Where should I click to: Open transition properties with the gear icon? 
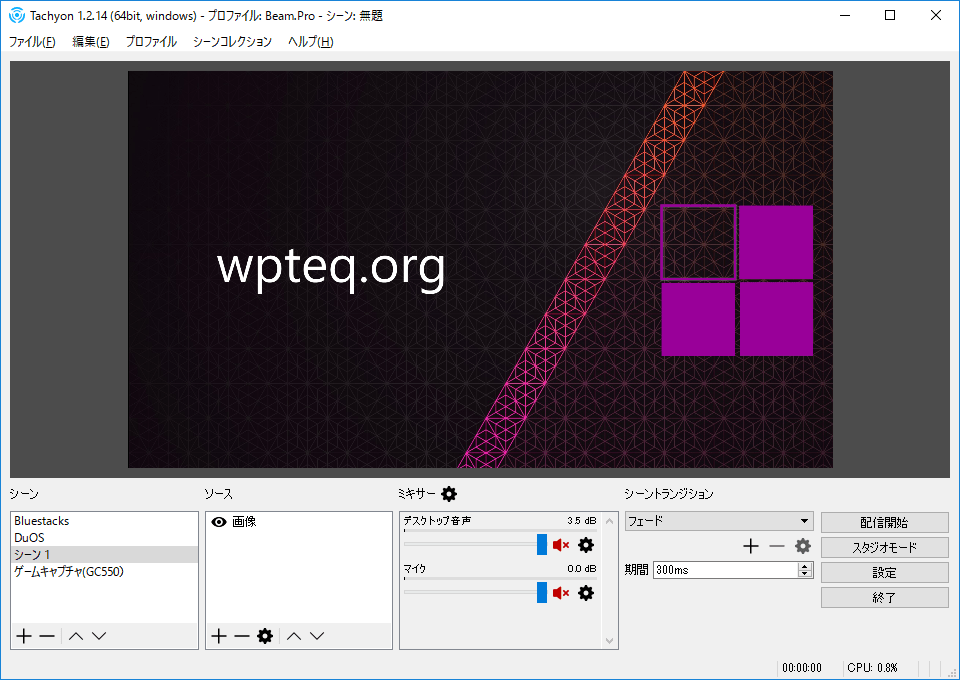(803, 546)
